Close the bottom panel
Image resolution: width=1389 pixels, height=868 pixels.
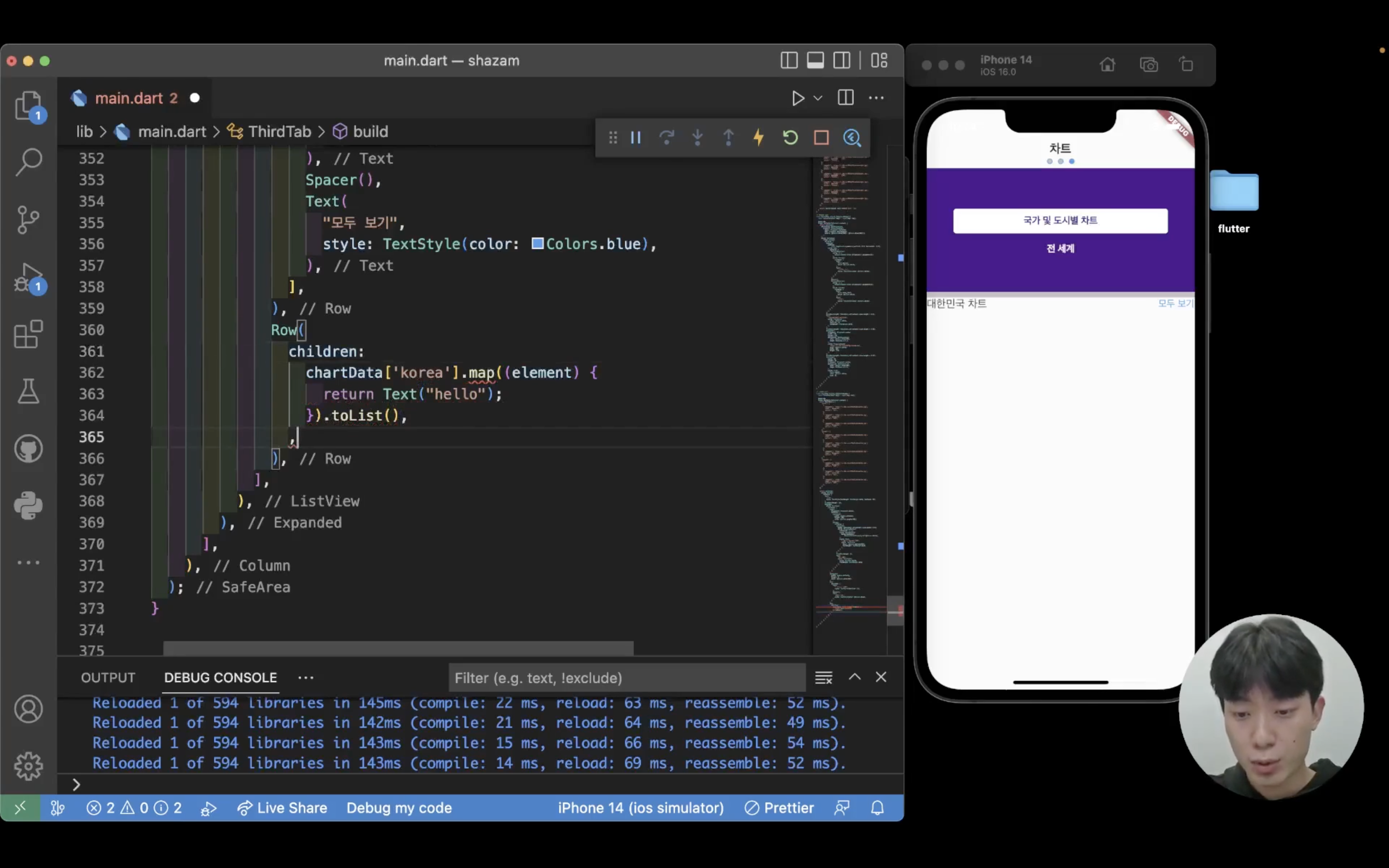pos(881,677)
